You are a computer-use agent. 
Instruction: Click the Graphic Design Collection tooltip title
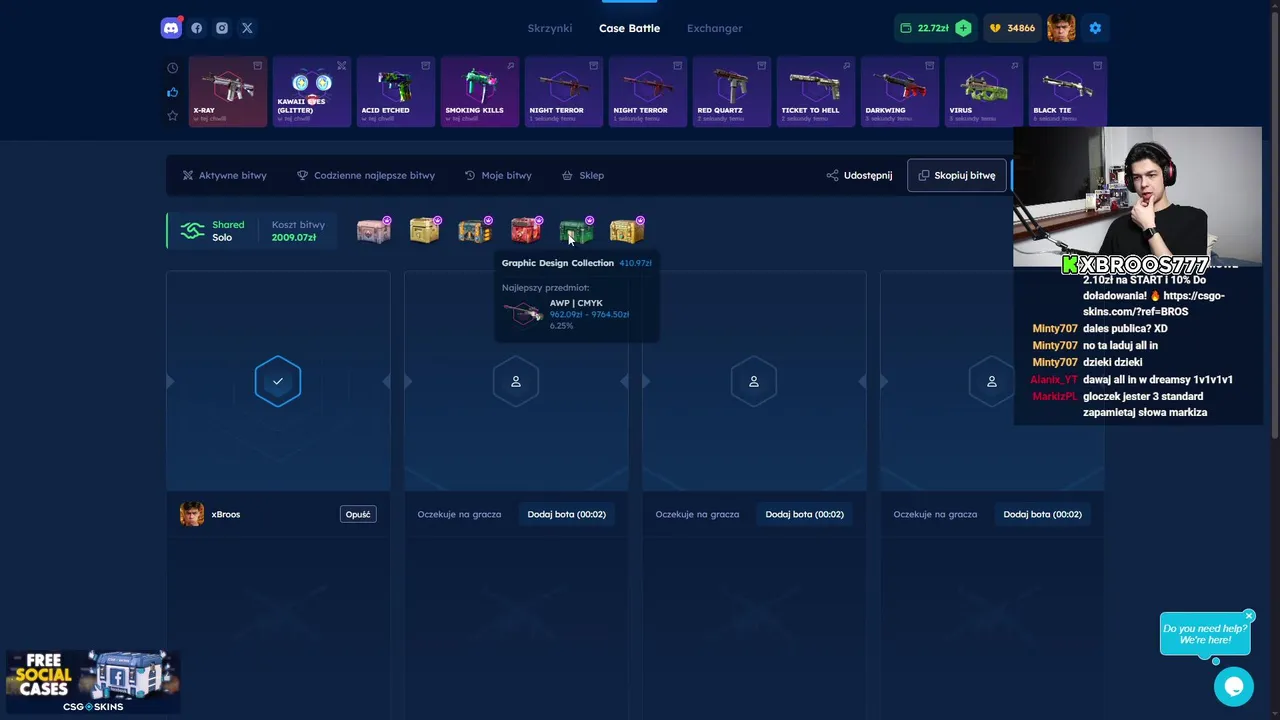click(557, 263)
